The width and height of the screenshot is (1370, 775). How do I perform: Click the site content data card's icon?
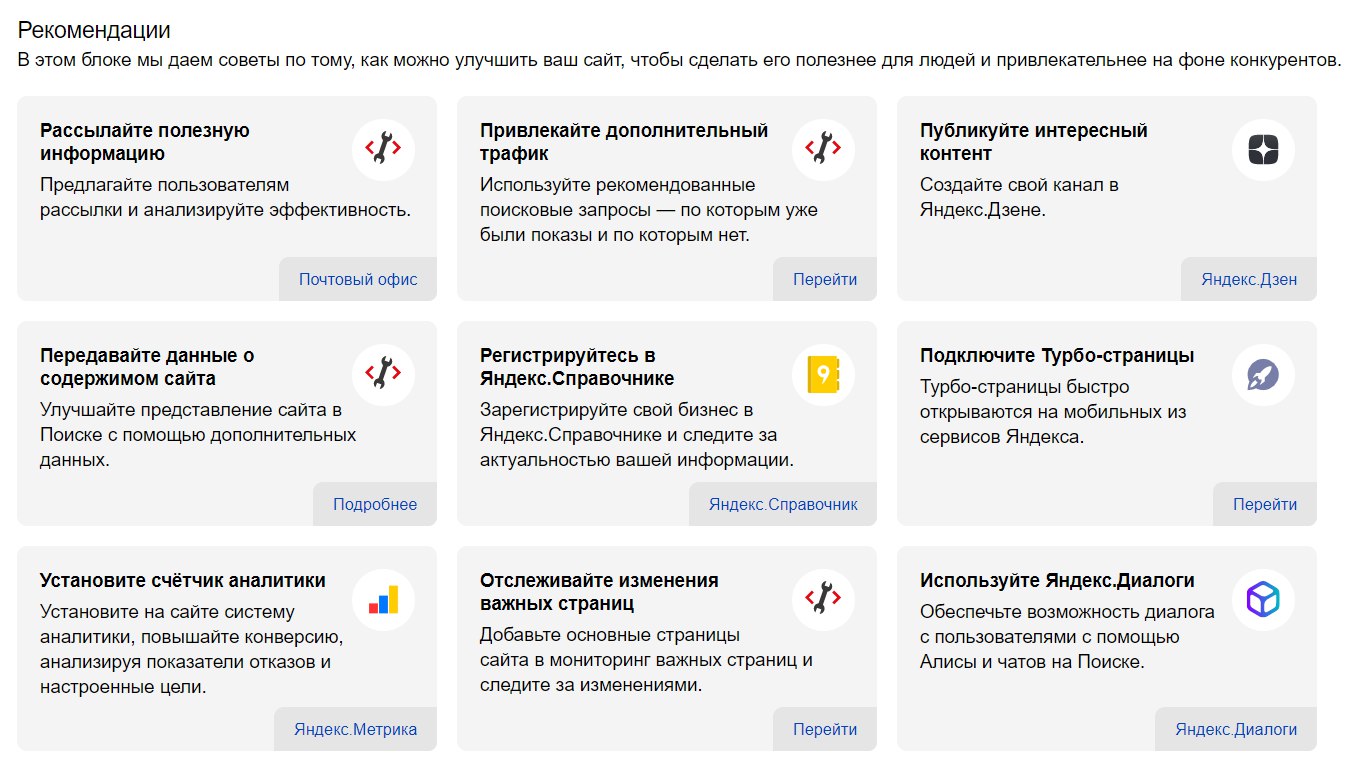click(383, 374)
